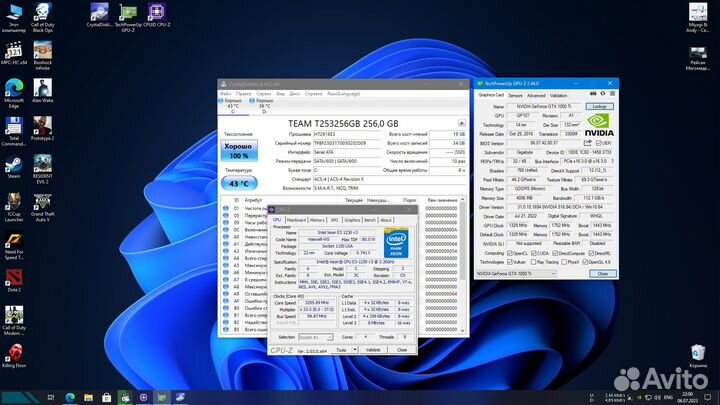The height and width of the screenshot is (405, 720).
Task: Open the GPU selection dropdown in GPU-Z
Action: 516,274
